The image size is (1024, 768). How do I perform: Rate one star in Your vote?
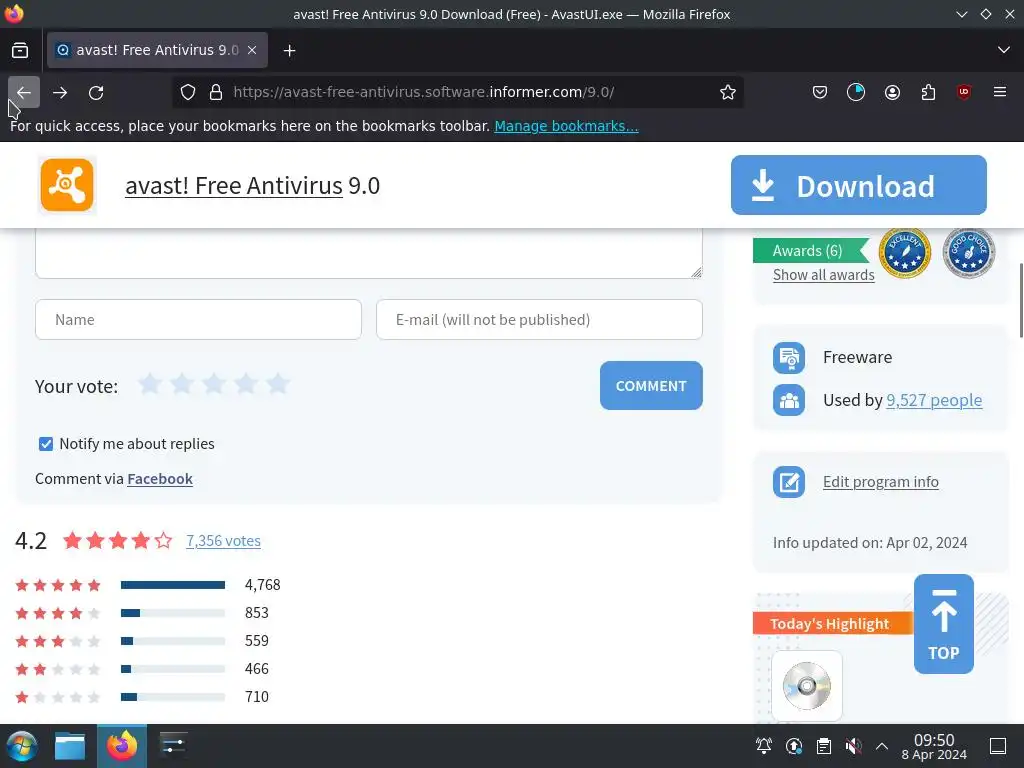150,384
